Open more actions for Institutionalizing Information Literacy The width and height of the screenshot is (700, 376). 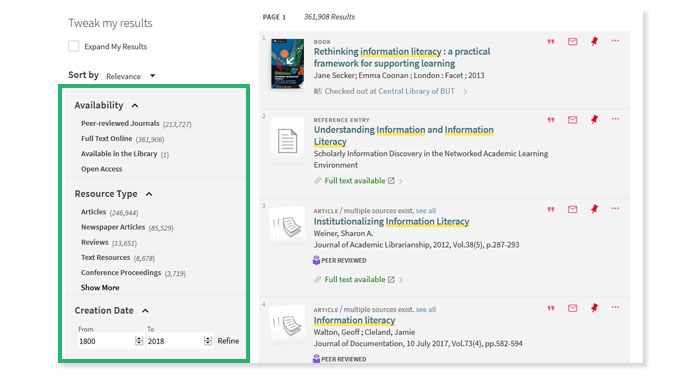pos(616,209)
